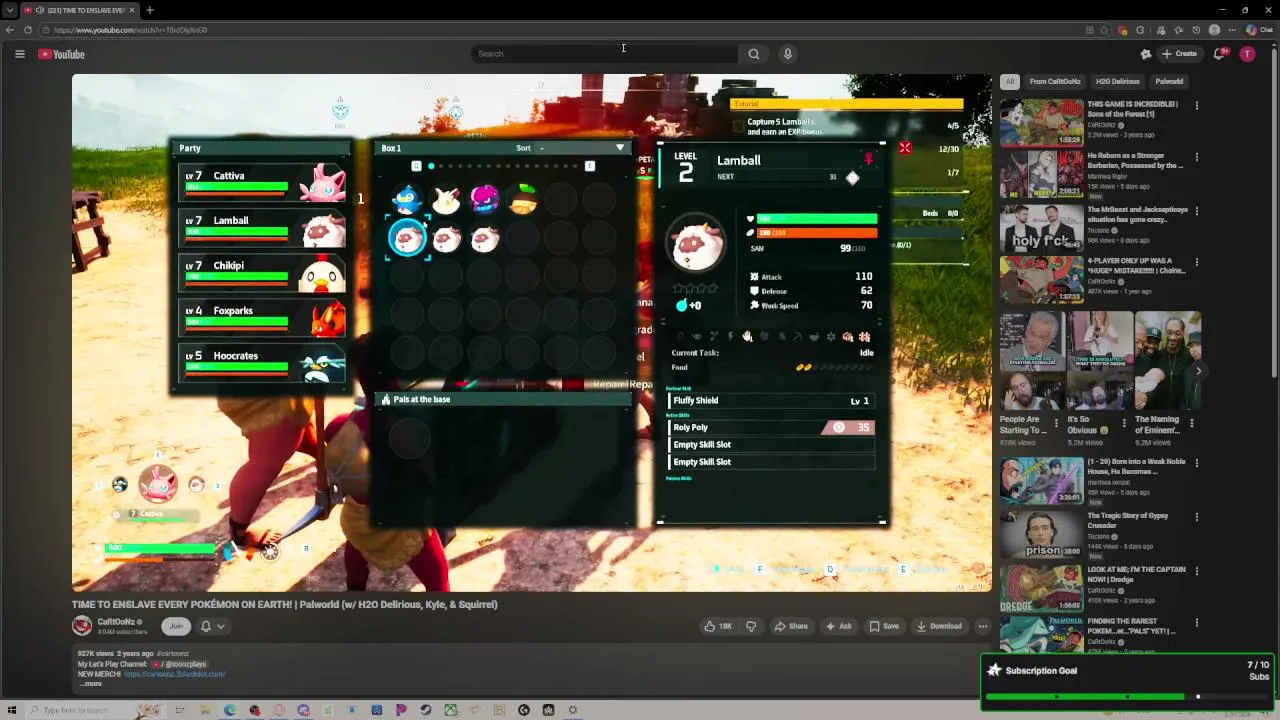Reload the page
1280x720 pixels.
(x=27, y=30)
